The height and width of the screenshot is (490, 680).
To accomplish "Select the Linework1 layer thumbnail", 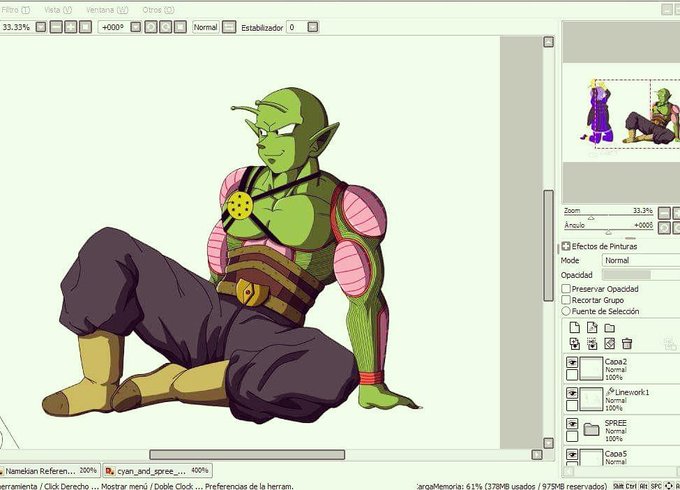I will pos(592,399).
